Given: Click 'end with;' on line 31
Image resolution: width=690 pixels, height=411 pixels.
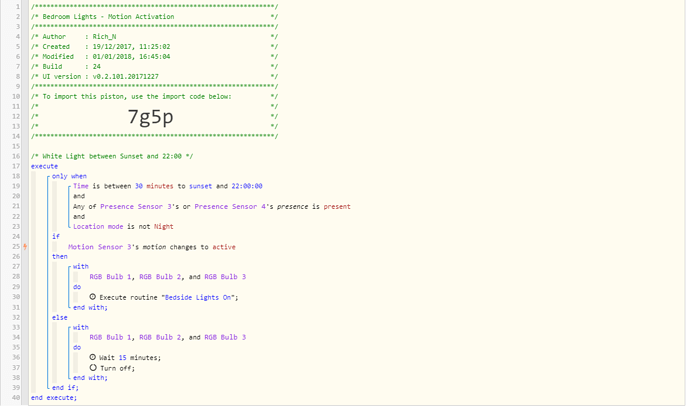Looking at the screenshot, I should point(90,308).
